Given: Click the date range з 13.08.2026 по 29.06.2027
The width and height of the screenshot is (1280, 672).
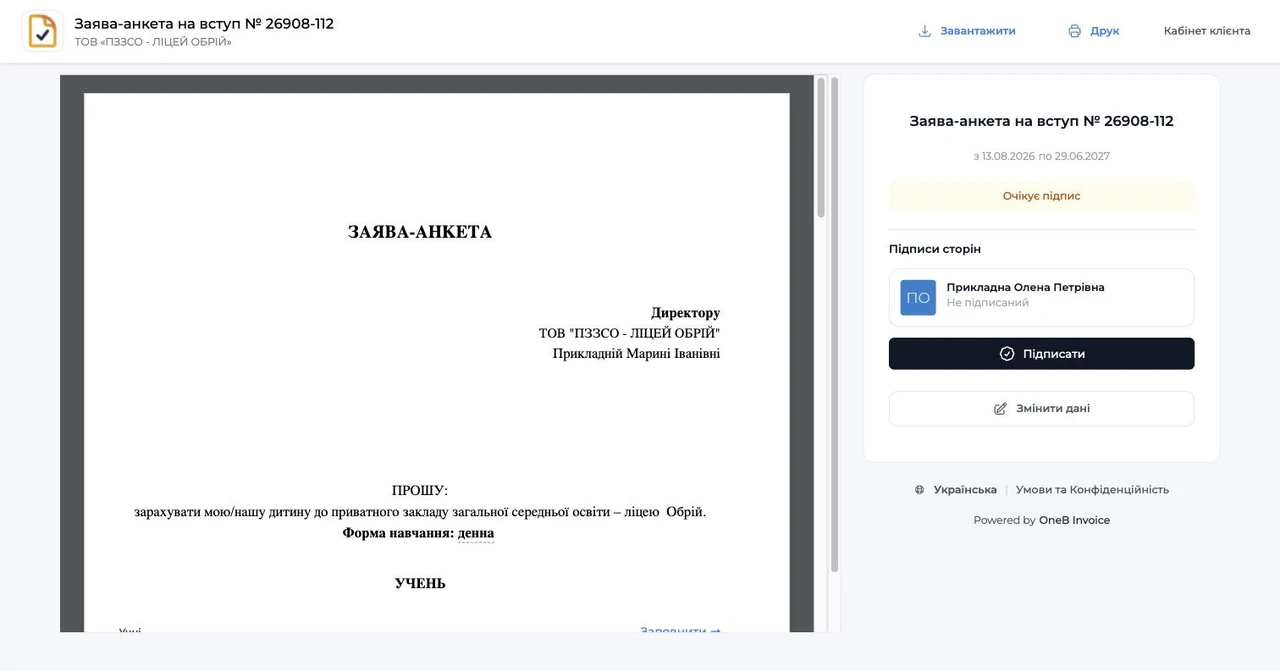Looking at the screenshot, I should (1041, 156).
